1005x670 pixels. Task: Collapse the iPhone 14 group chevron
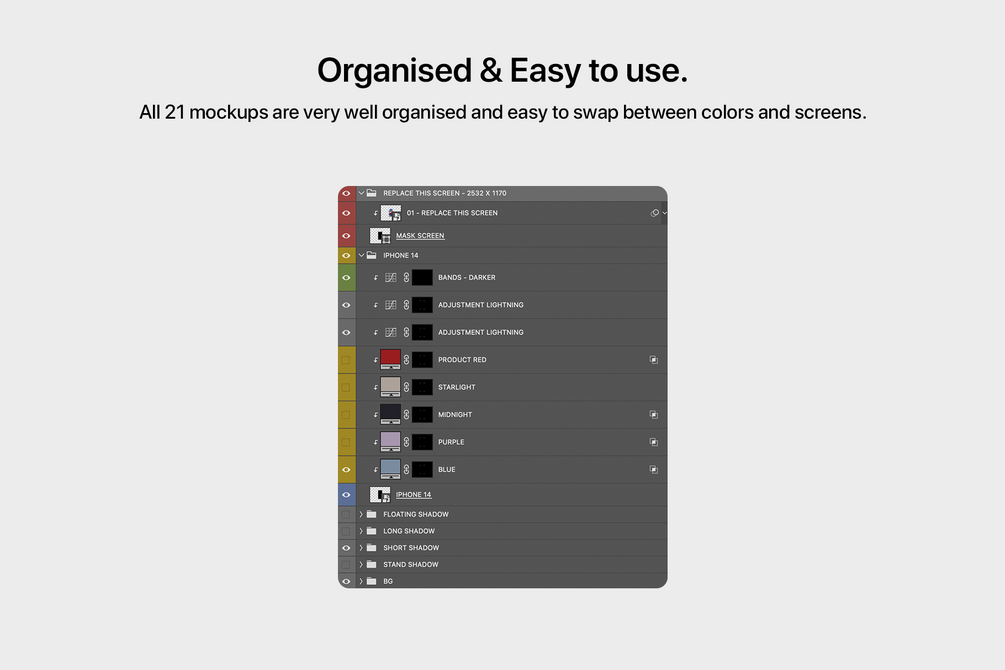click(361, 255)
